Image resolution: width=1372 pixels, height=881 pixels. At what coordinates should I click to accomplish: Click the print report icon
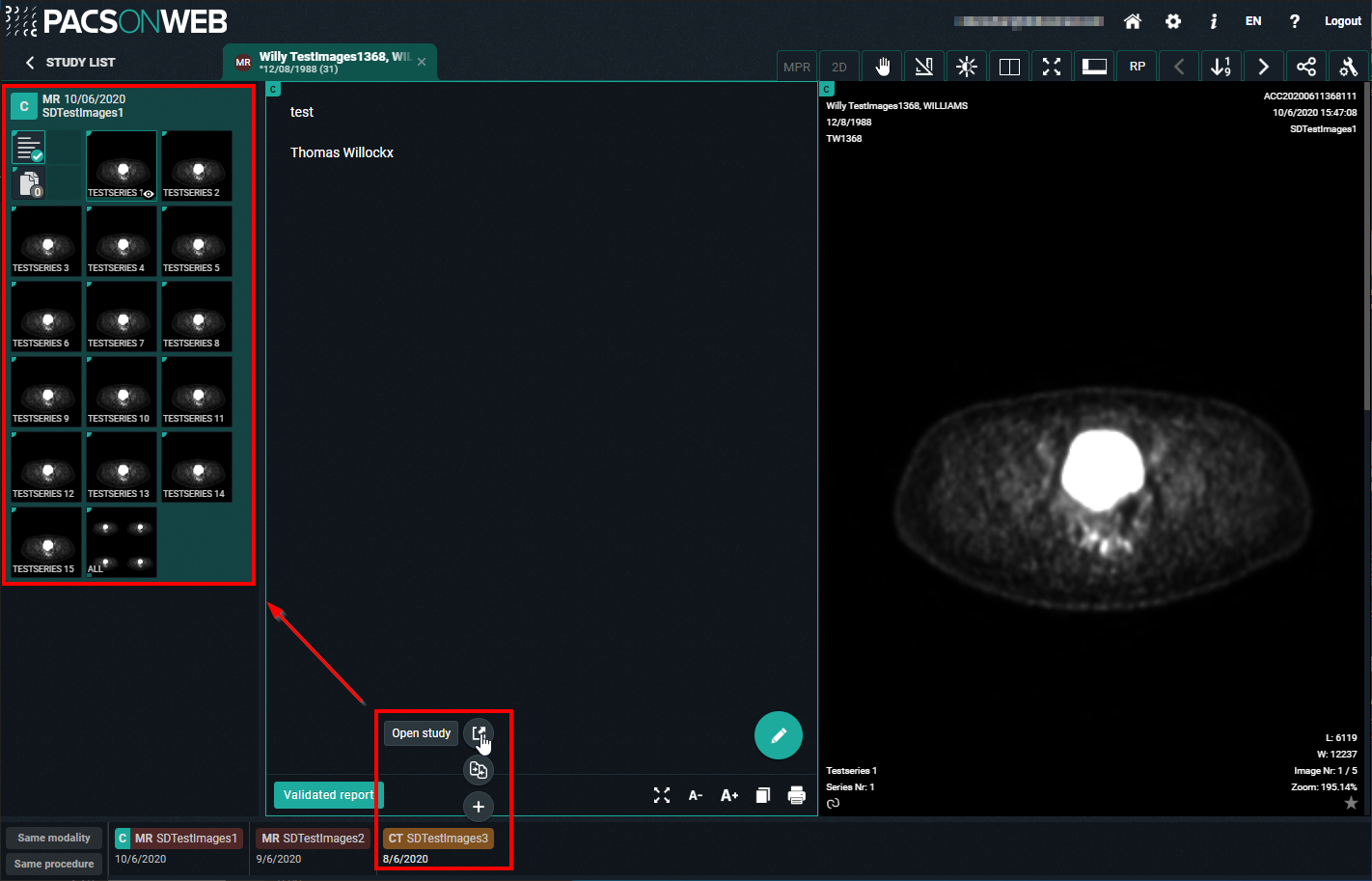pyautogui.click(x=796, y=795)
